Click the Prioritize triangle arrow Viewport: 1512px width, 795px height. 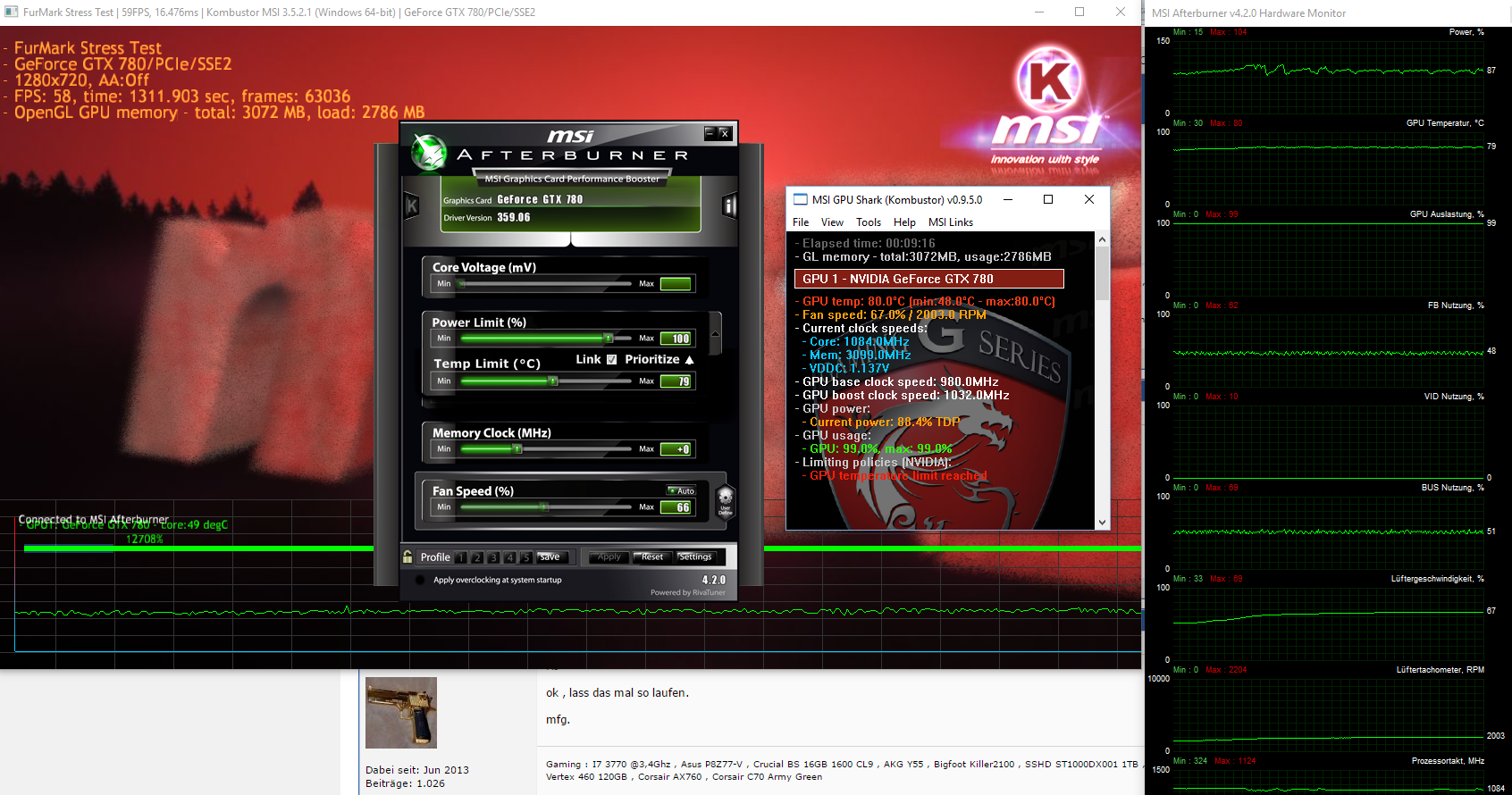pos(689,360)
